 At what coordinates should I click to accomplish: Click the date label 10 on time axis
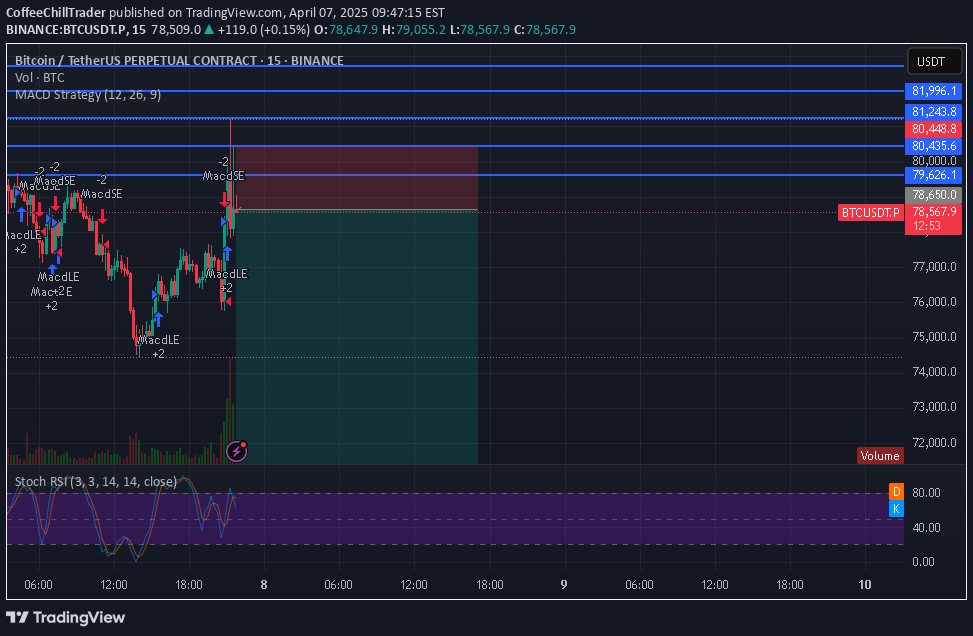[864, 584]
